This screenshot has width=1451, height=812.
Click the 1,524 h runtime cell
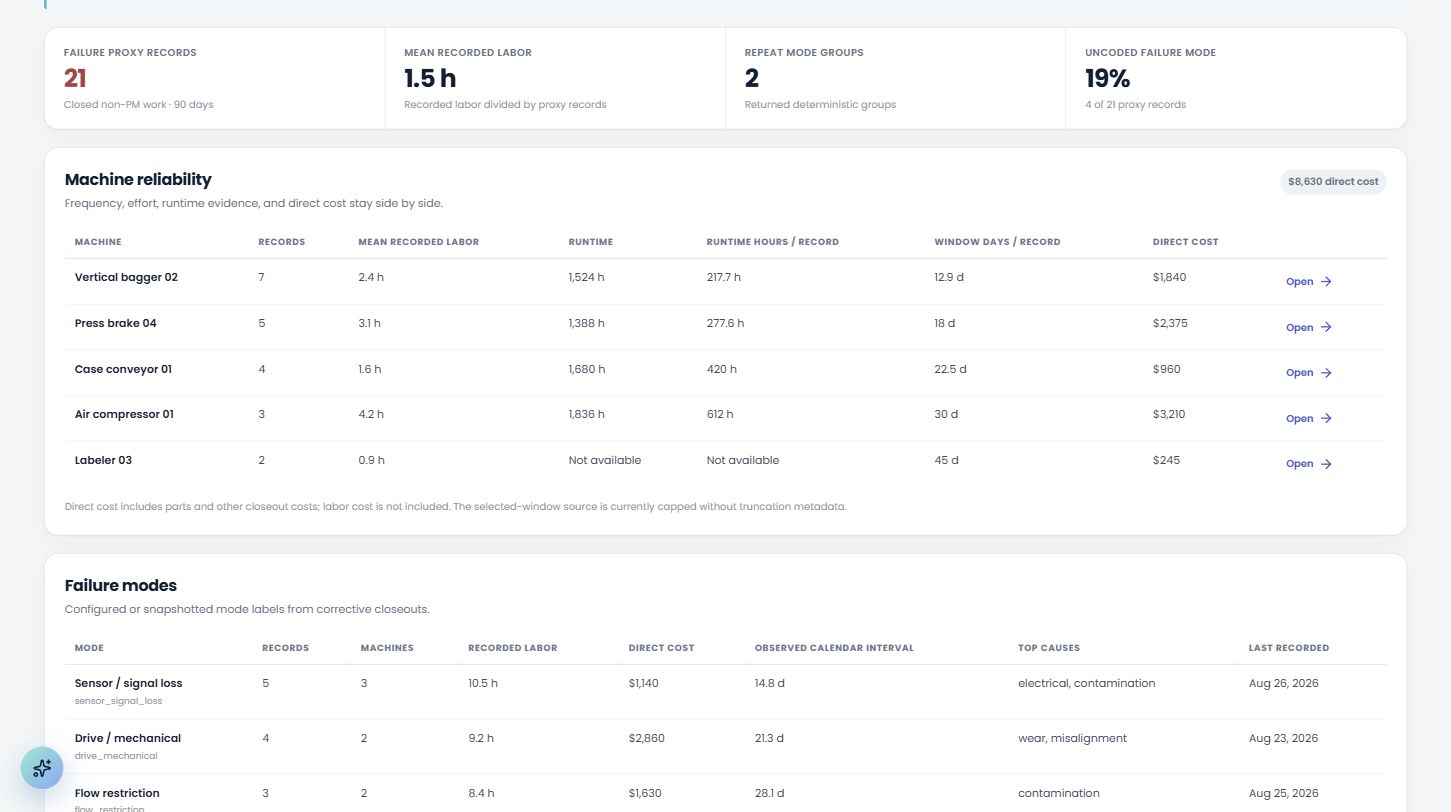click(x=587, y=277)
